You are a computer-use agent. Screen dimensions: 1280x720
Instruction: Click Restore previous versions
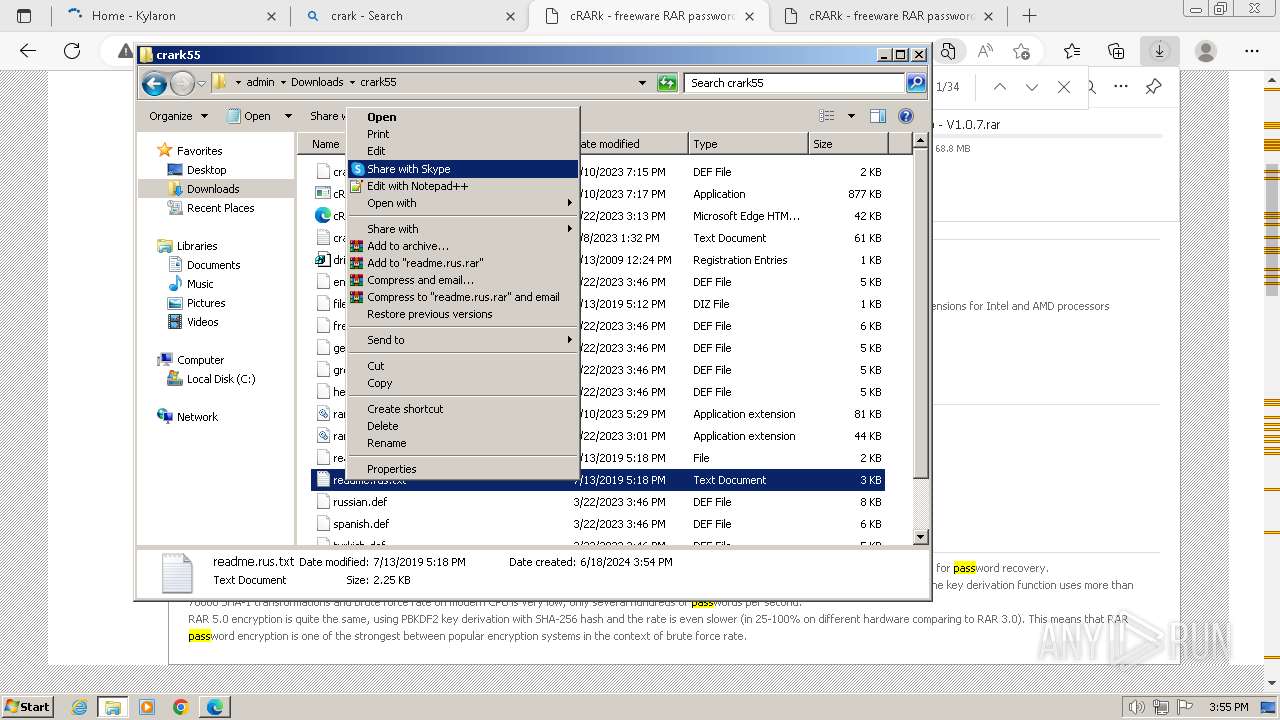pyautogui.click(x=462, y=314)
